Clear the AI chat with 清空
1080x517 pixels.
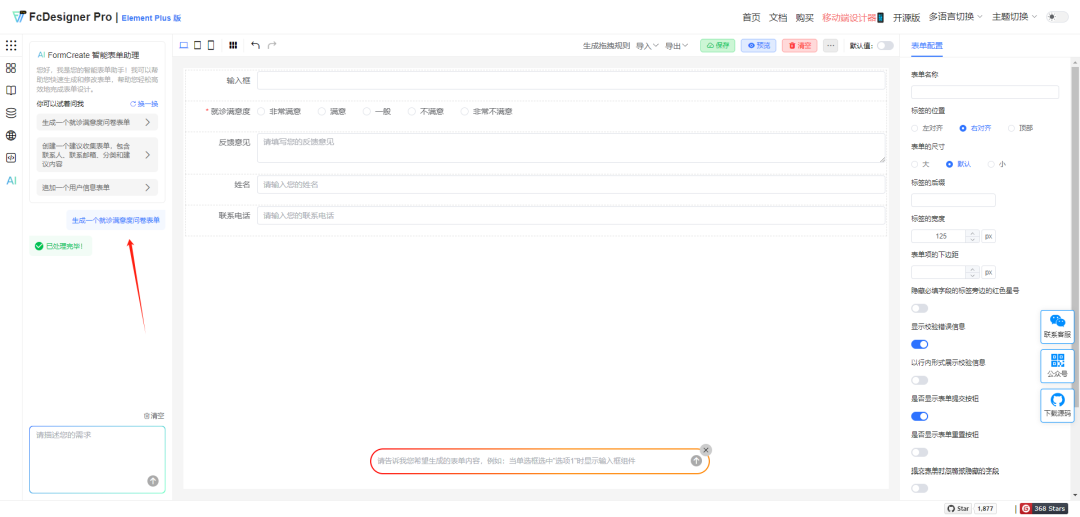(154, 416)
